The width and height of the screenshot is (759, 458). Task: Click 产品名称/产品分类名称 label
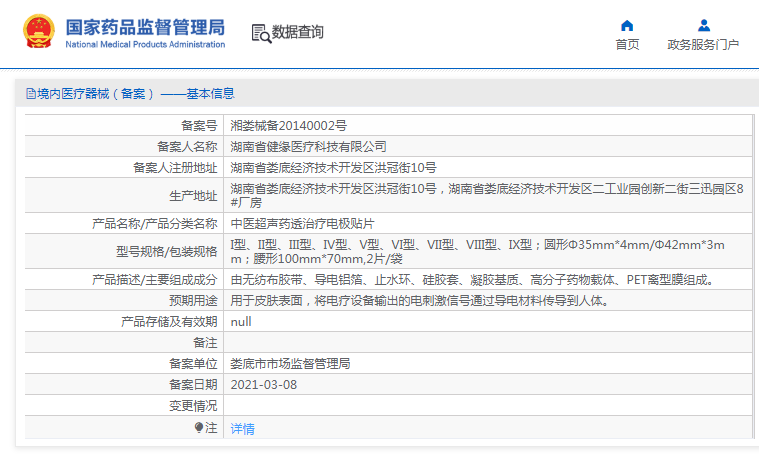(154, 224)
